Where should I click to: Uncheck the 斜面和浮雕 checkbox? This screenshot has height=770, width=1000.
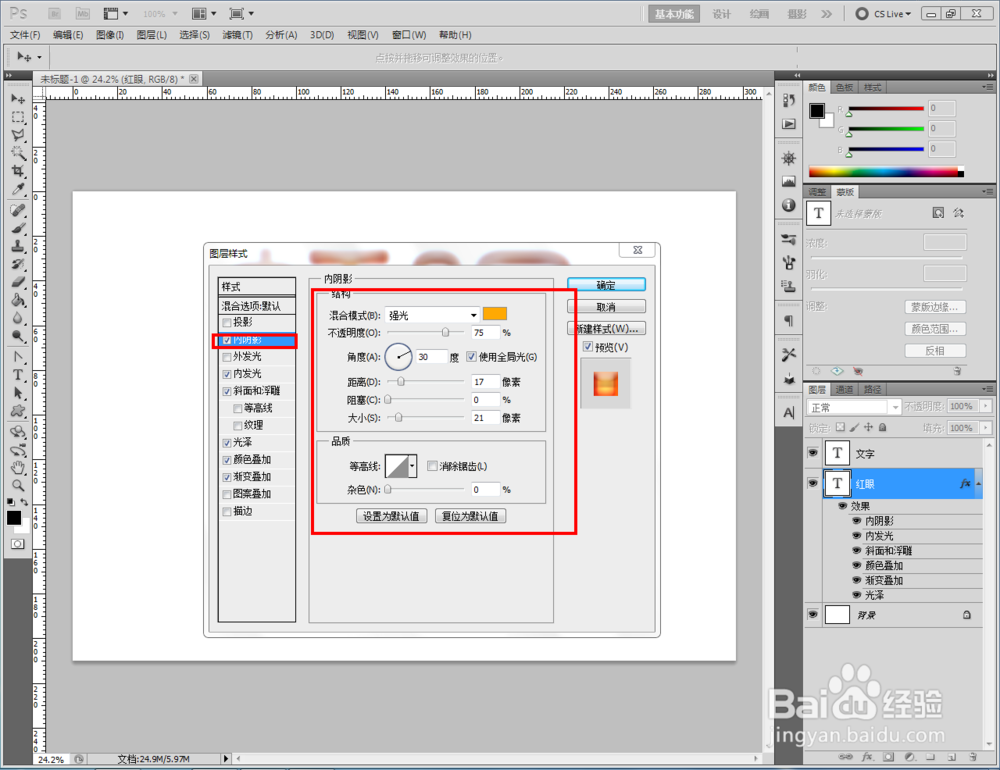[227, 392]
